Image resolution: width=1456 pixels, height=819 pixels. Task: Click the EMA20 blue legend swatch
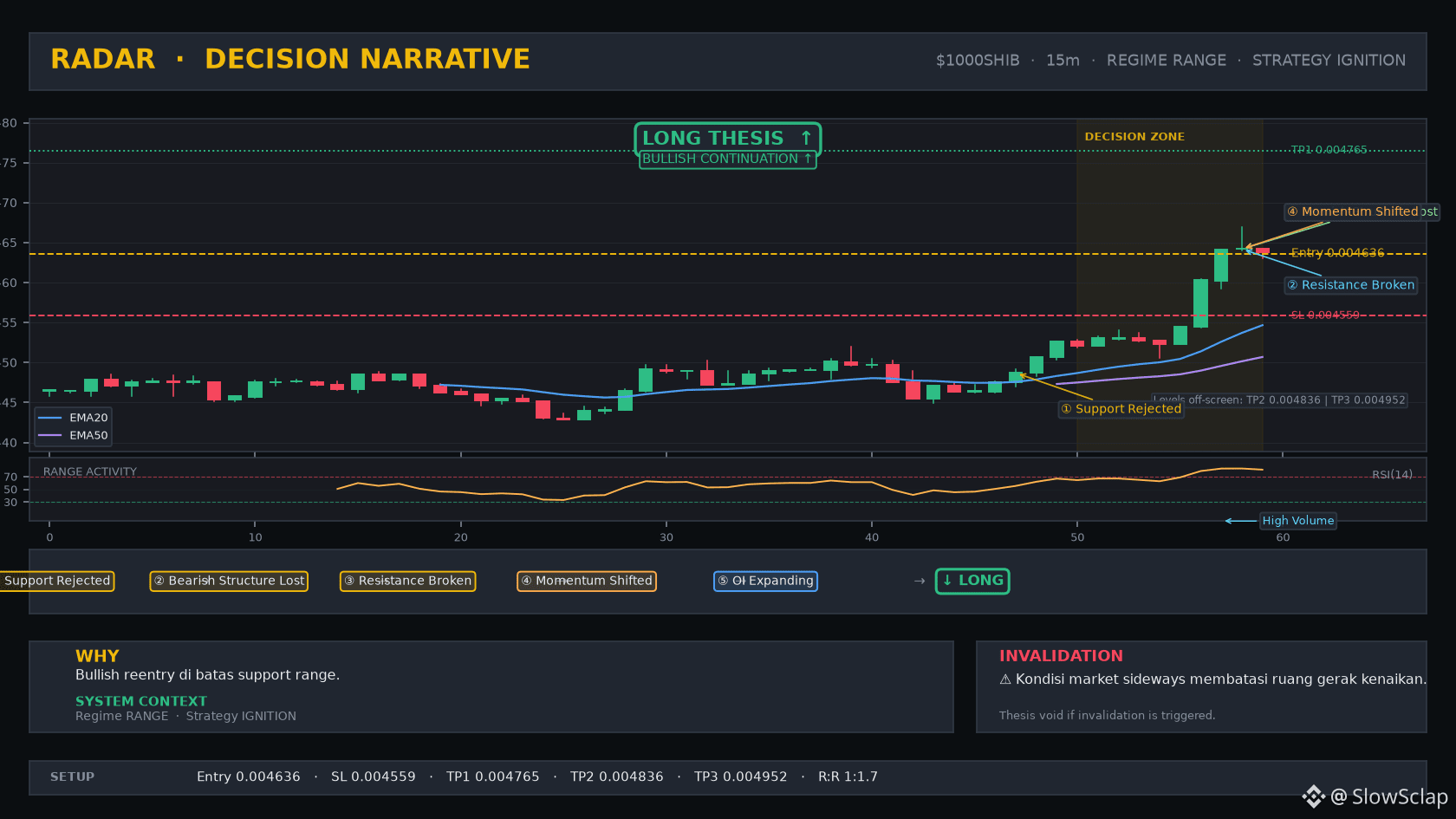[x=50, y=418]
